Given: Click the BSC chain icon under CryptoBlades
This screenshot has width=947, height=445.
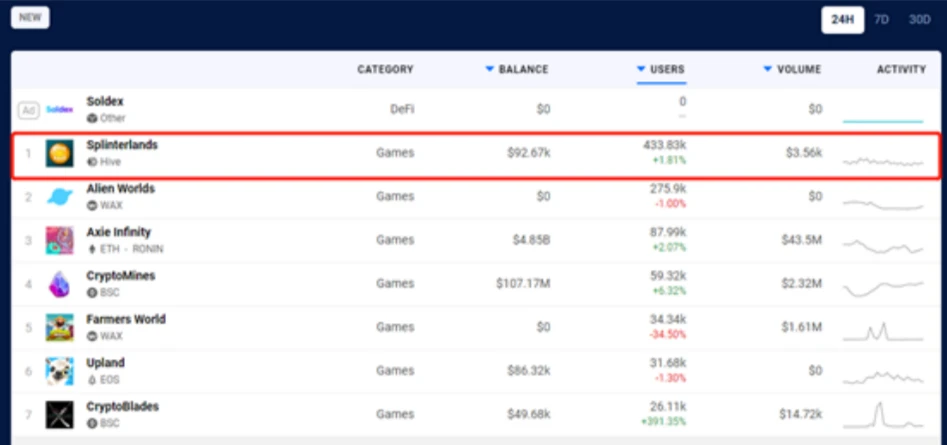Looking at the screenshot, I should (92, 423).
